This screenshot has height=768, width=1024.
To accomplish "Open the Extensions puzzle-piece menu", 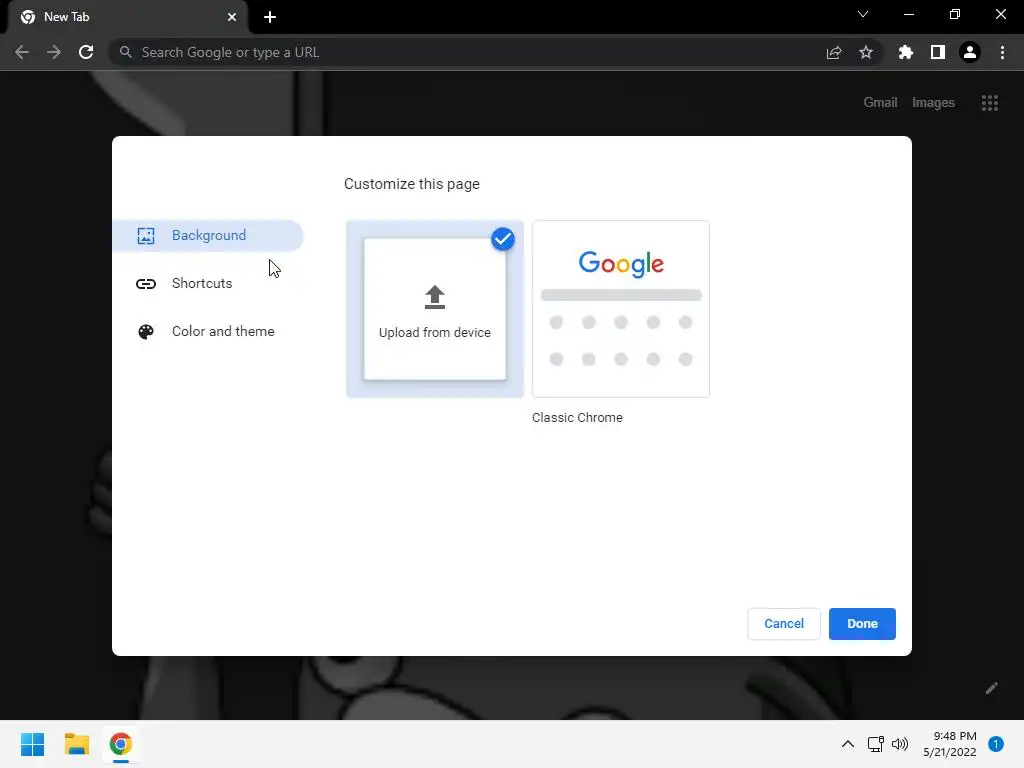I will tap(905, 52).
